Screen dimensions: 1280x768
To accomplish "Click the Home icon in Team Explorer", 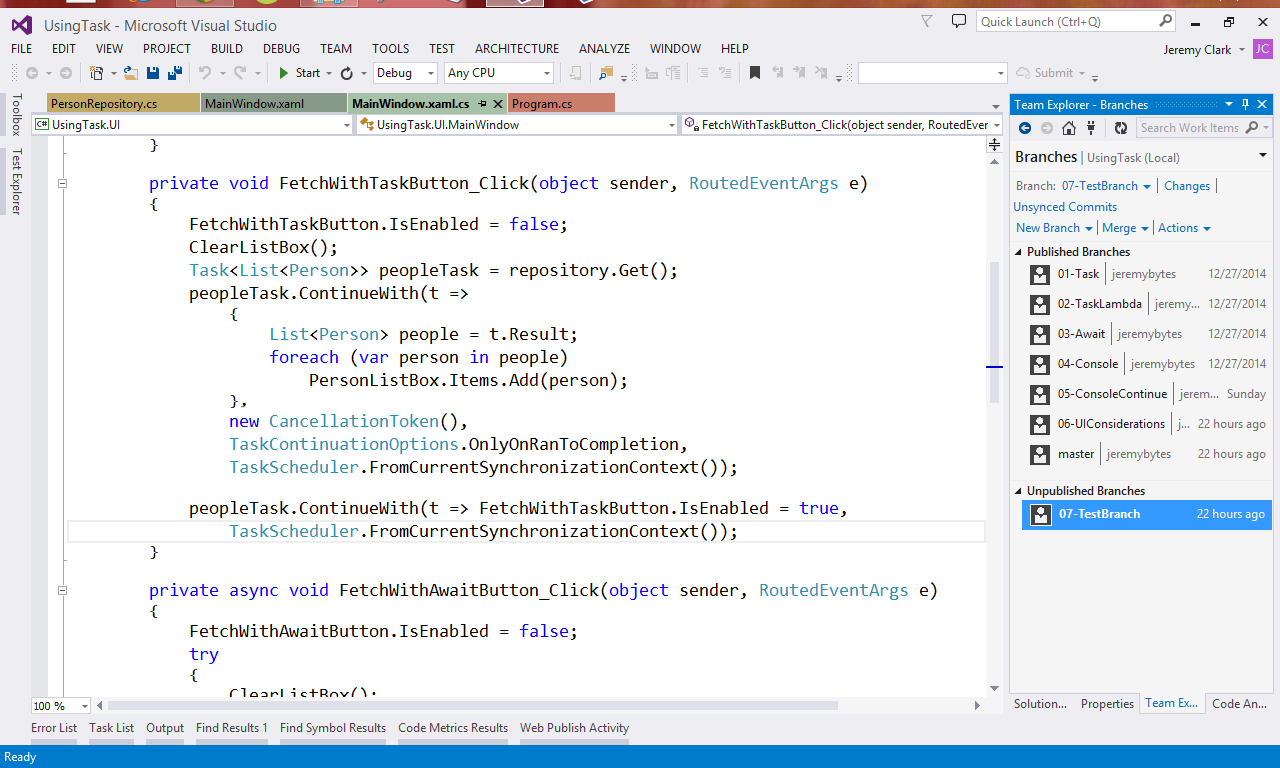I will pyautogui.click(x=1068, y=127).
